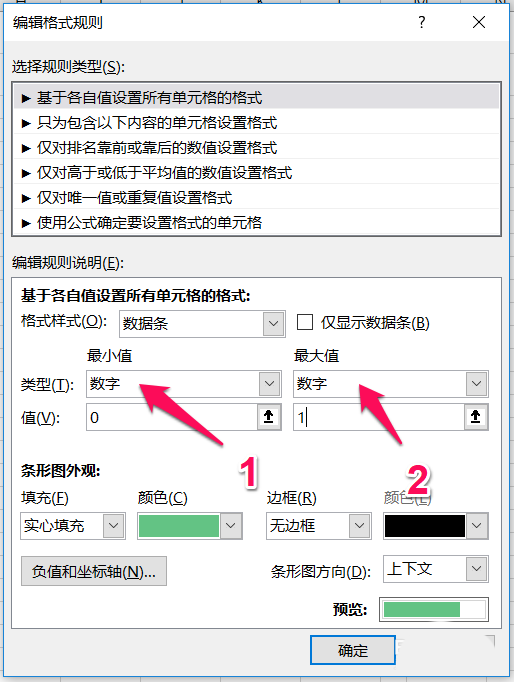Click the help question mark icon
Screen dimensions: 514x682
(x=421, y=22)
